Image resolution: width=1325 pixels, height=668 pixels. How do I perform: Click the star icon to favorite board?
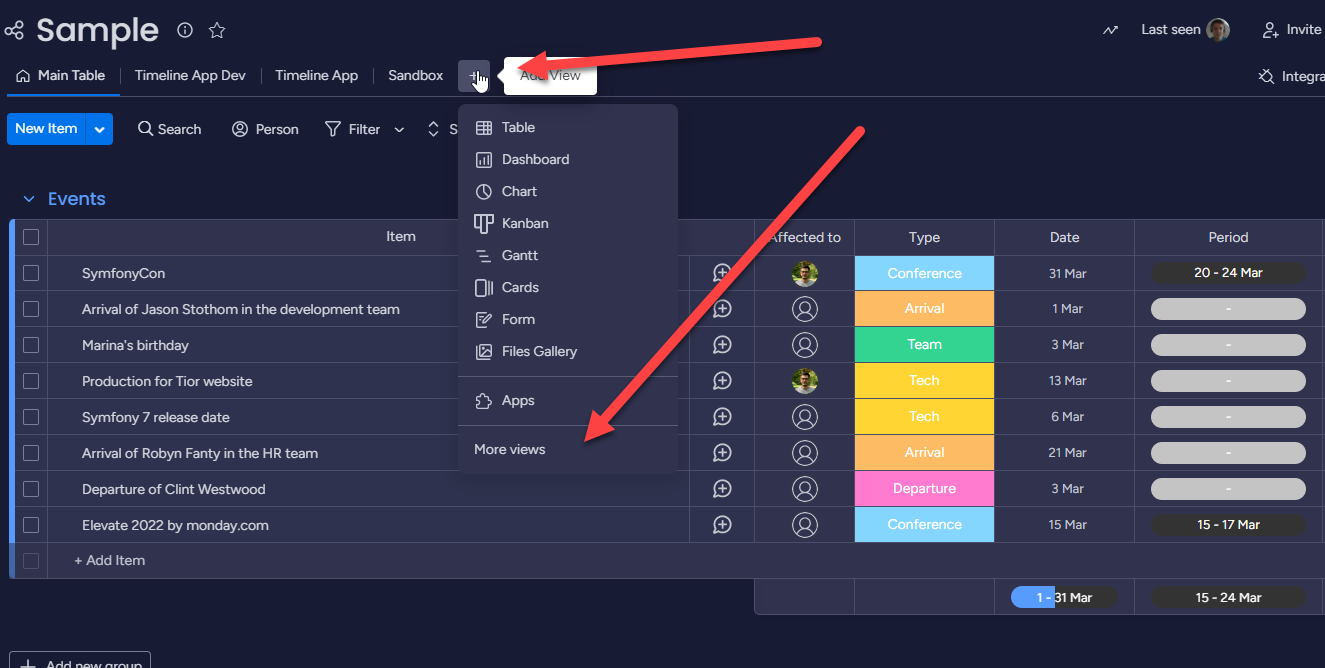tap(217, 30)
